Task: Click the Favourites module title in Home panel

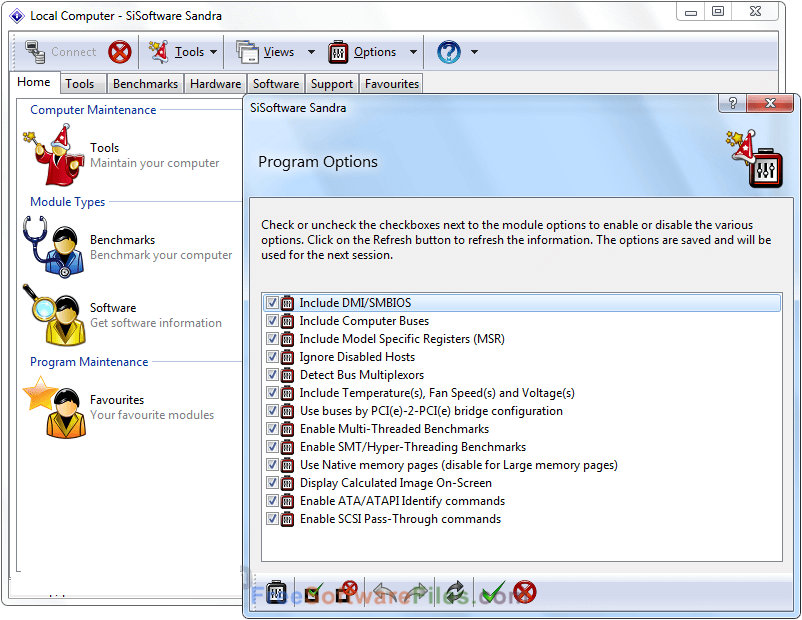Action: click(x=117, y=400)
